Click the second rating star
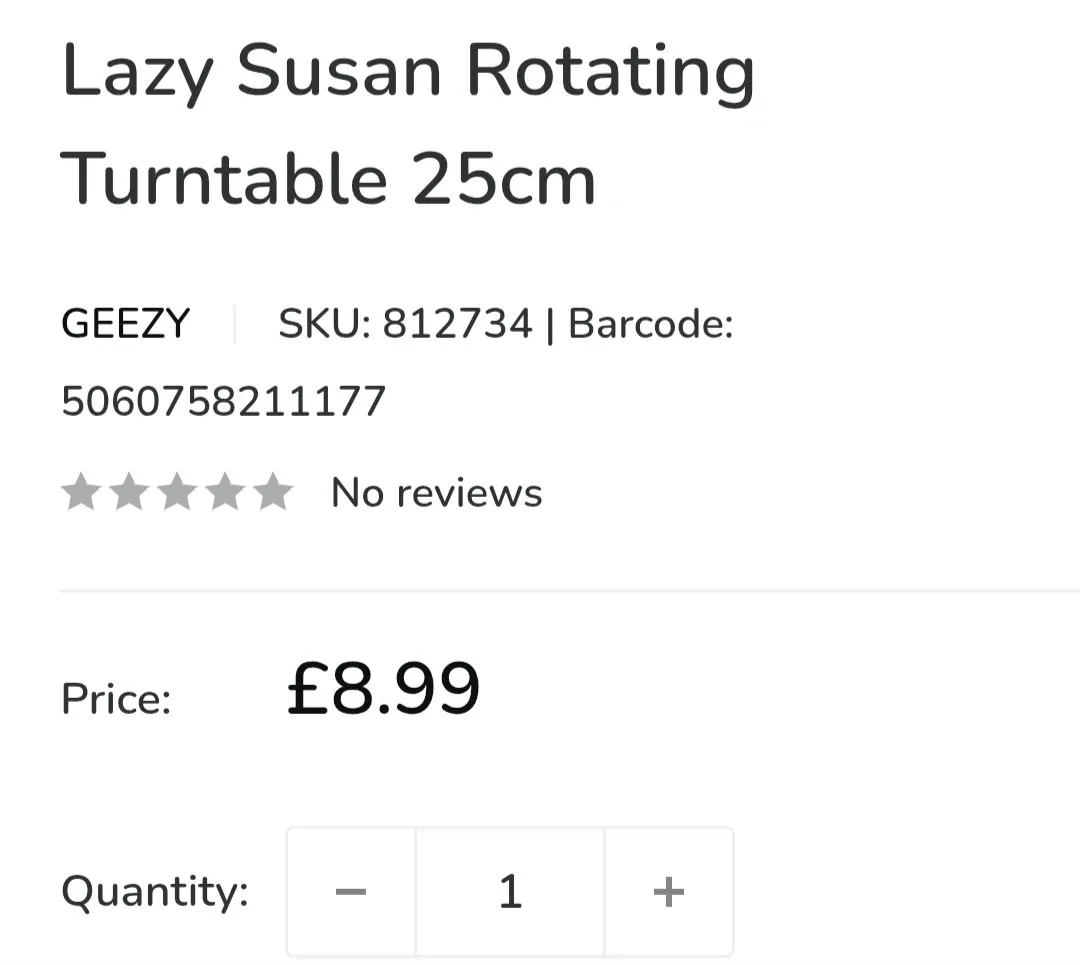Screen dimensions: 1080x965 (x=130, y=491)
